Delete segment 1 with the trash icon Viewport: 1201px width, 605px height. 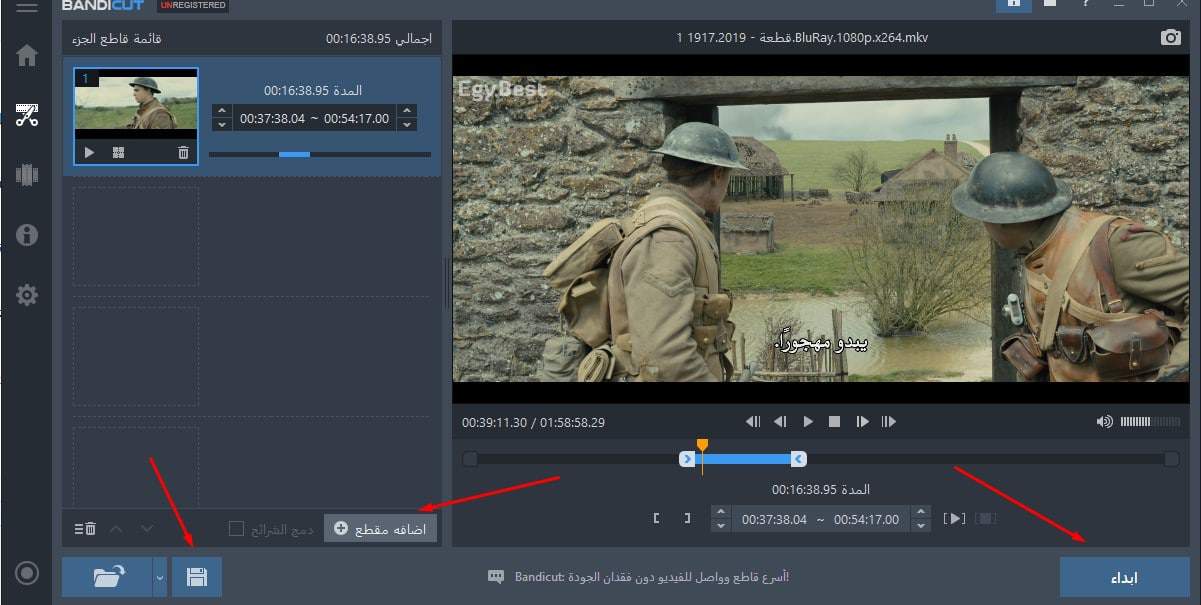183,152
